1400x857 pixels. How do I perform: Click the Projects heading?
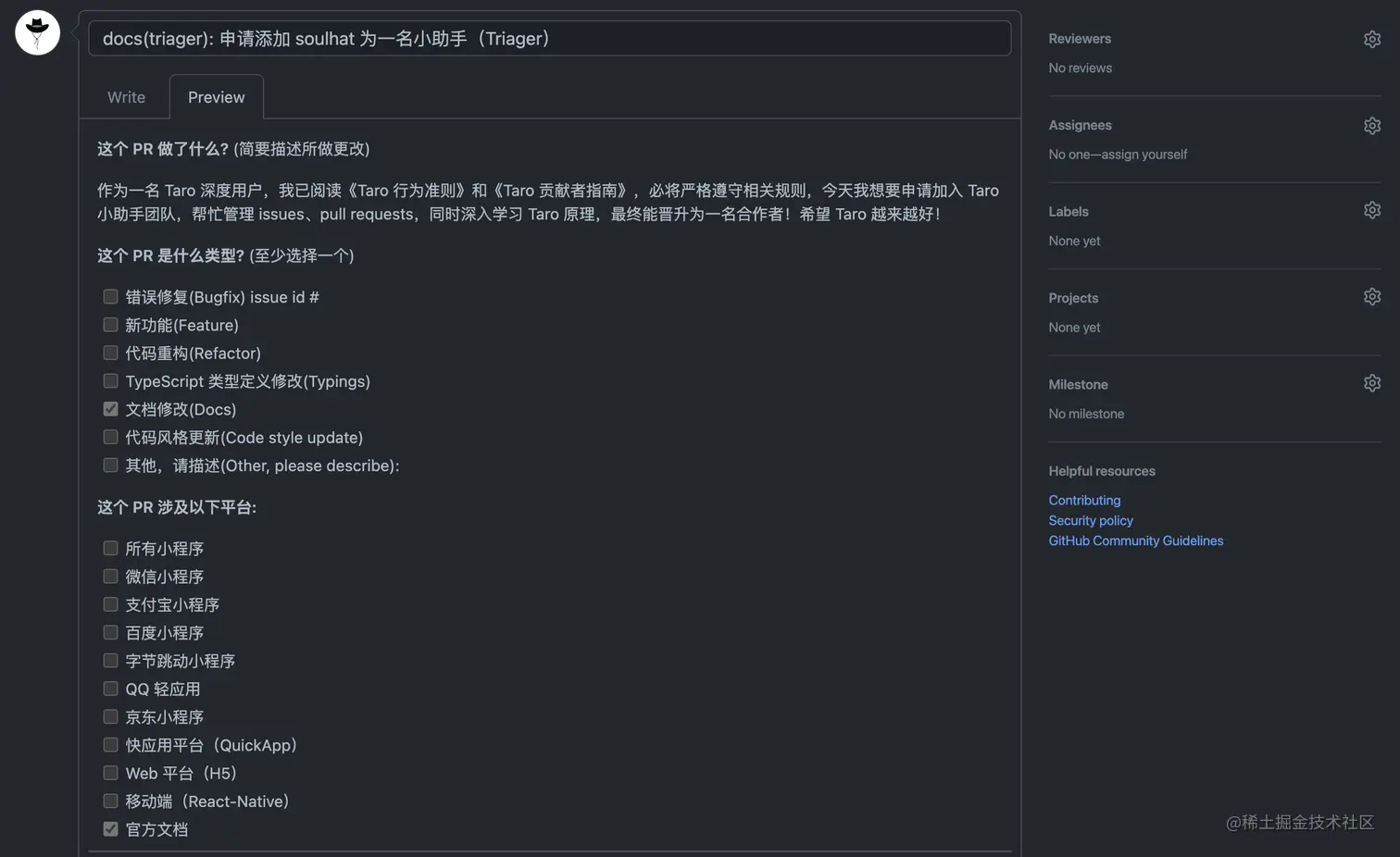(x=1073, y=298)
